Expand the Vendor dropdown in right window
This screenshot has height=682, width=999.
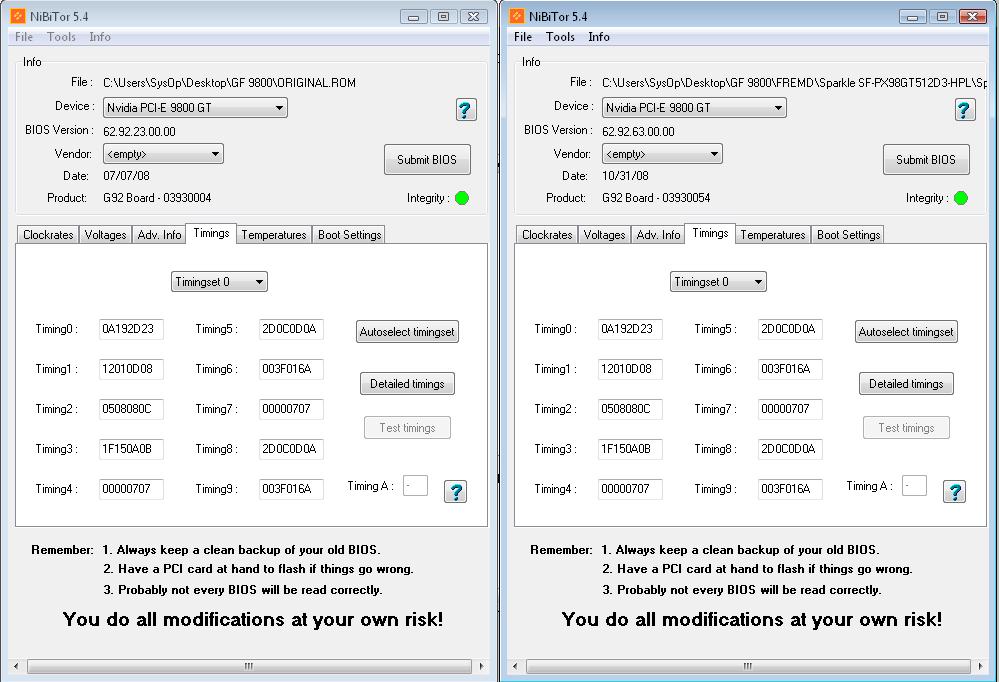click(x=662, y=154)
